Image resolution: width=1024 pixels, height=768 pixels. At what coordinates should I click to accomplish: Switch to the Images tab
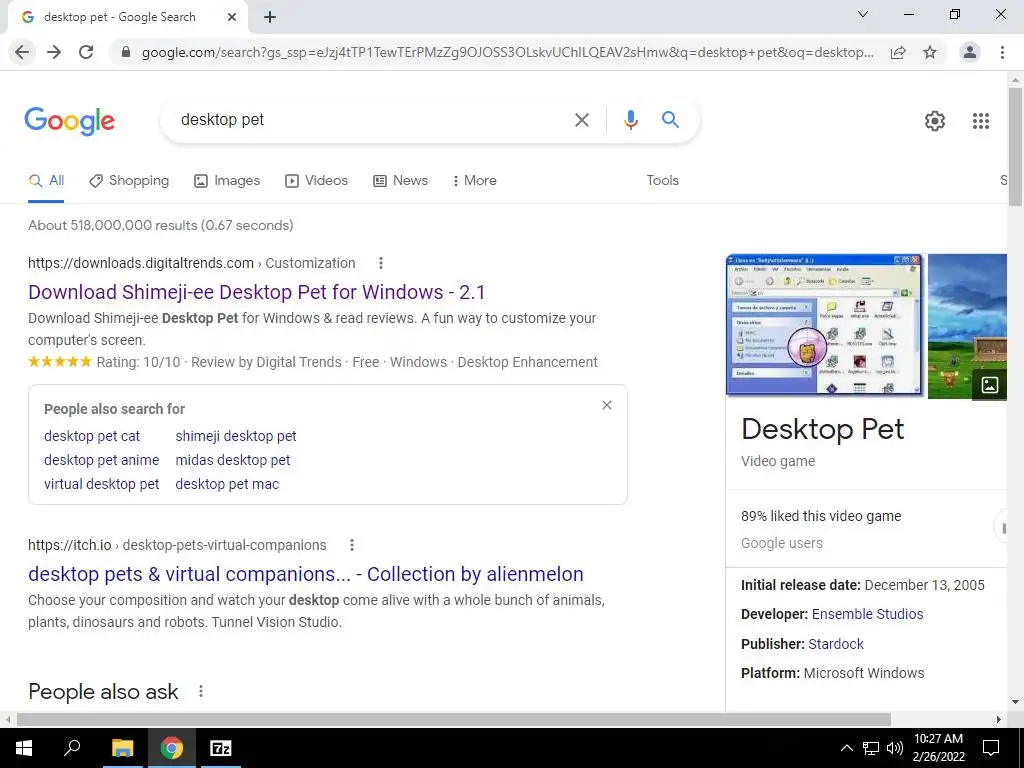click(x=227, y=181)
